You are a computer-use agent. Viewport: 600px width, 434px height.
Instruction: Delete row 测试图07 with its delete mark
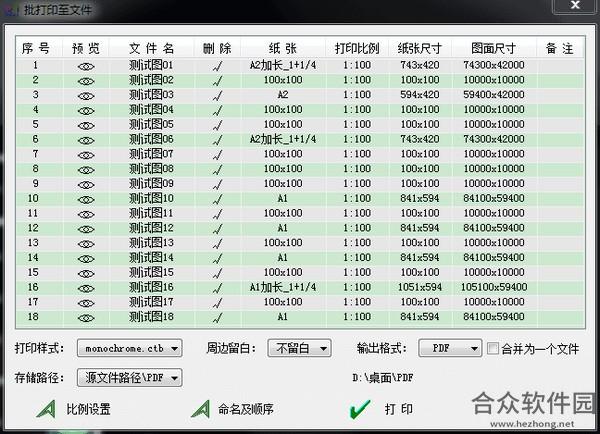click(x=217, y=155)
